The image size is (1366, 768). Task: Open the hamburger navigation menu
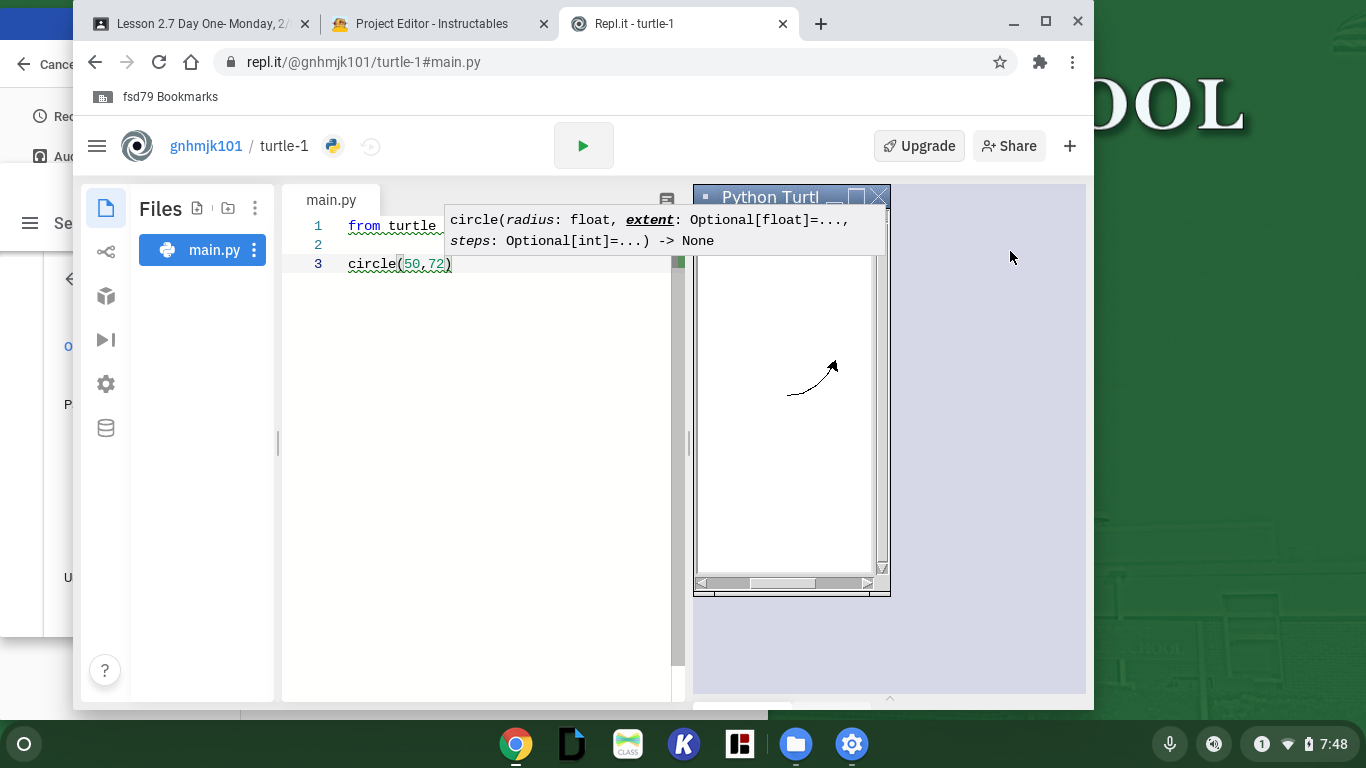97,145
